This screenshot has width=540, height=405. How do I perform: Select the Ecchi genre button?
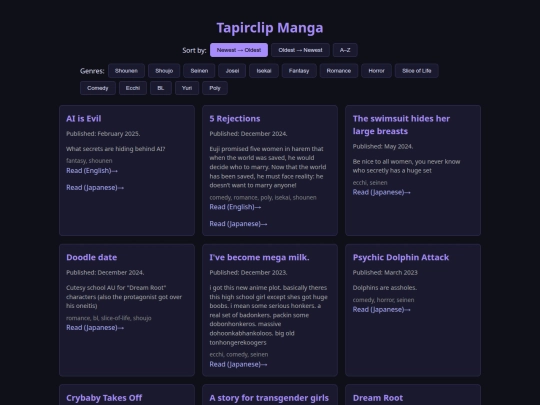133,88
